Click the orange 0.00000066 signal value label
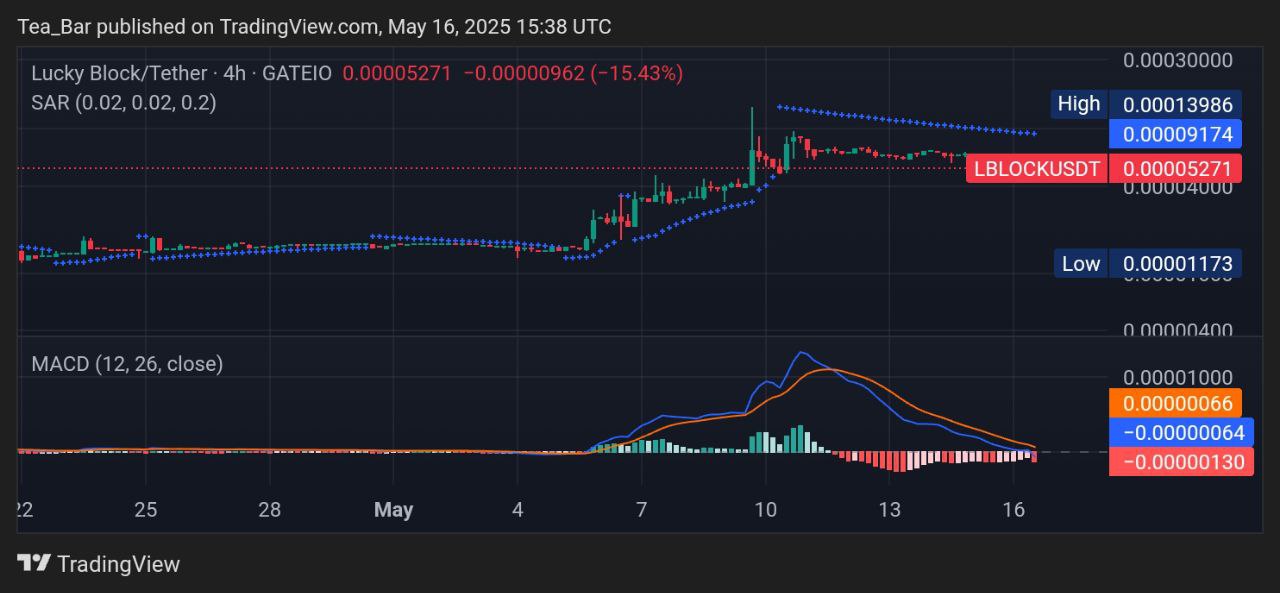Viewport: 1280px width, 593px height. coord(1176,403)
